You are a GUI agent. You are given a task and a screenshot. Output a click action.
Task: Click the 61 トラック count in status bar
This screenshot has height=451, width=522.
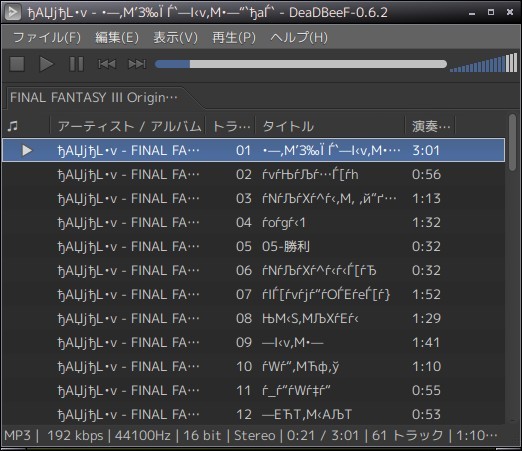pos(407,435)
